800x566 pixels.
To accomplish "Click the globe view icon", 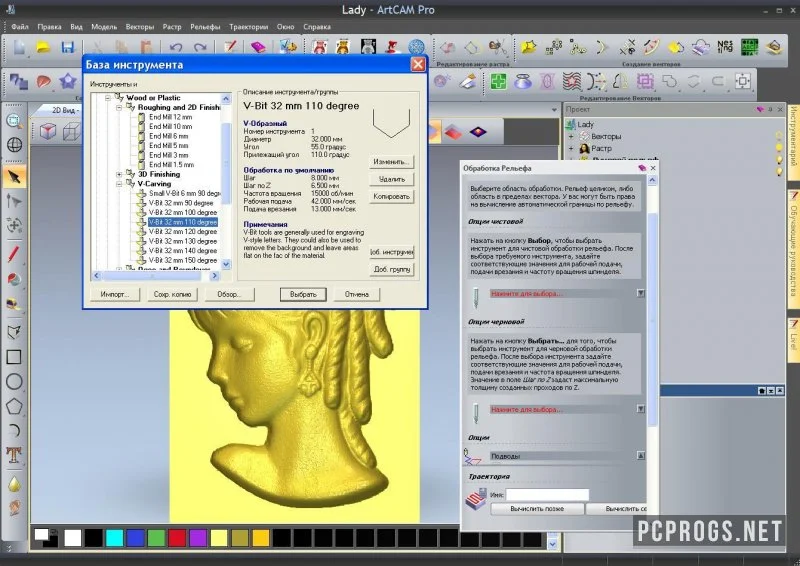I will 14,145.
